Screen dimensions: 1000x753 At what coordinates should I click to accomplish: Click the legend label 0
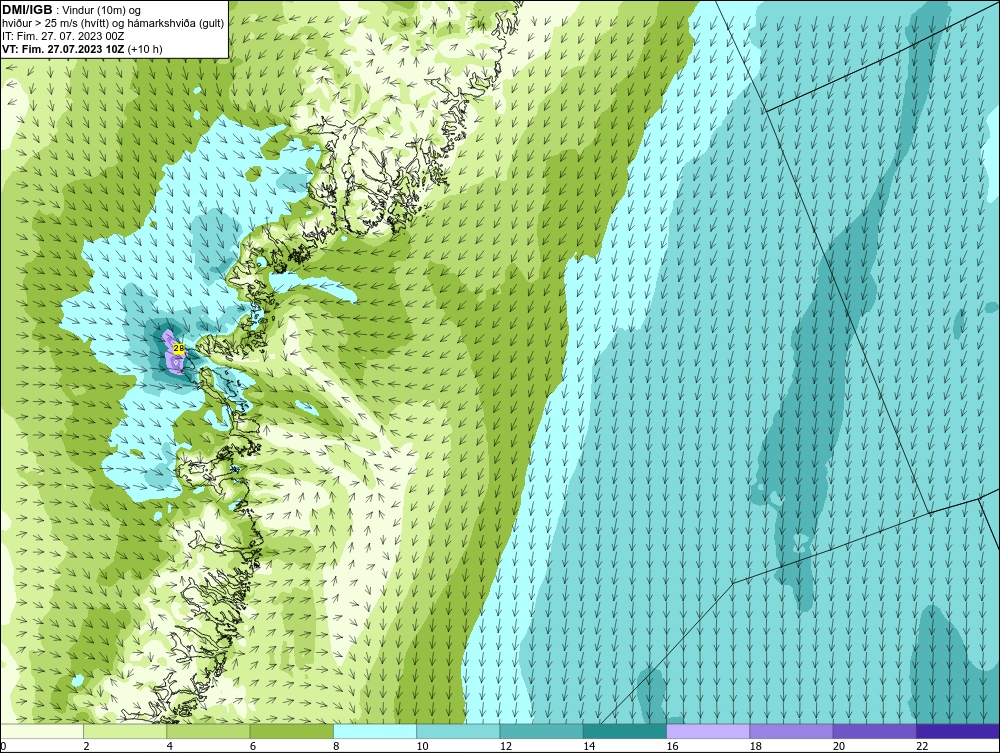[x=3, y=746]
